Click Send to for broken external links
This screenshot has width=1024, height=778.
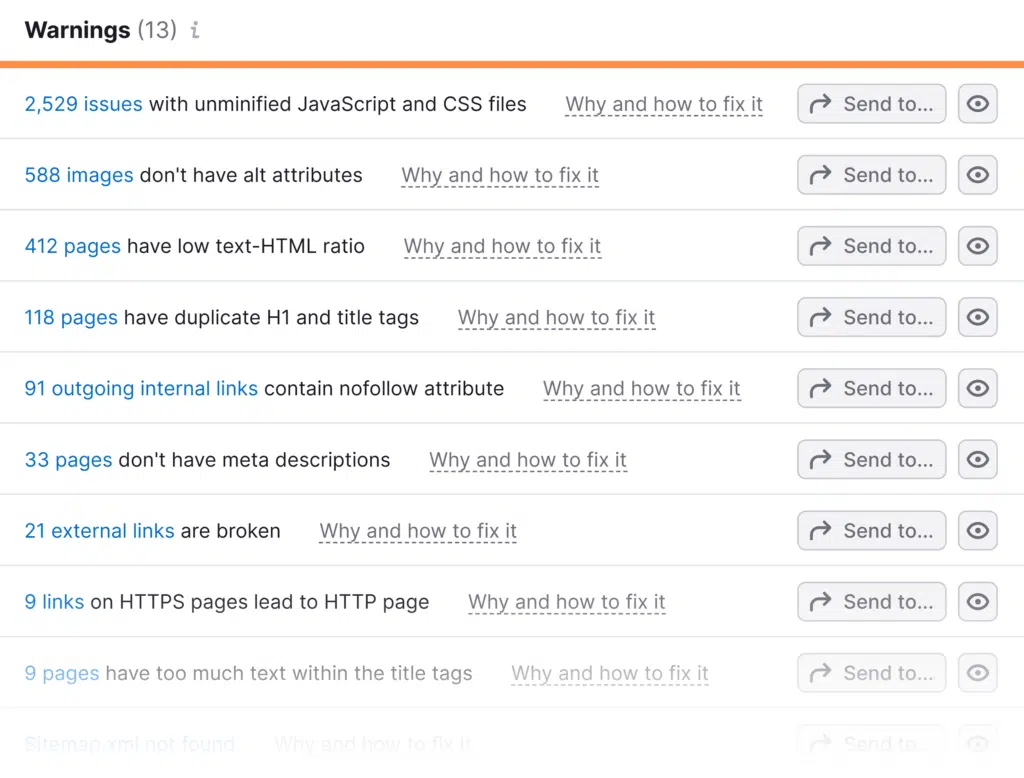[871, 531]
